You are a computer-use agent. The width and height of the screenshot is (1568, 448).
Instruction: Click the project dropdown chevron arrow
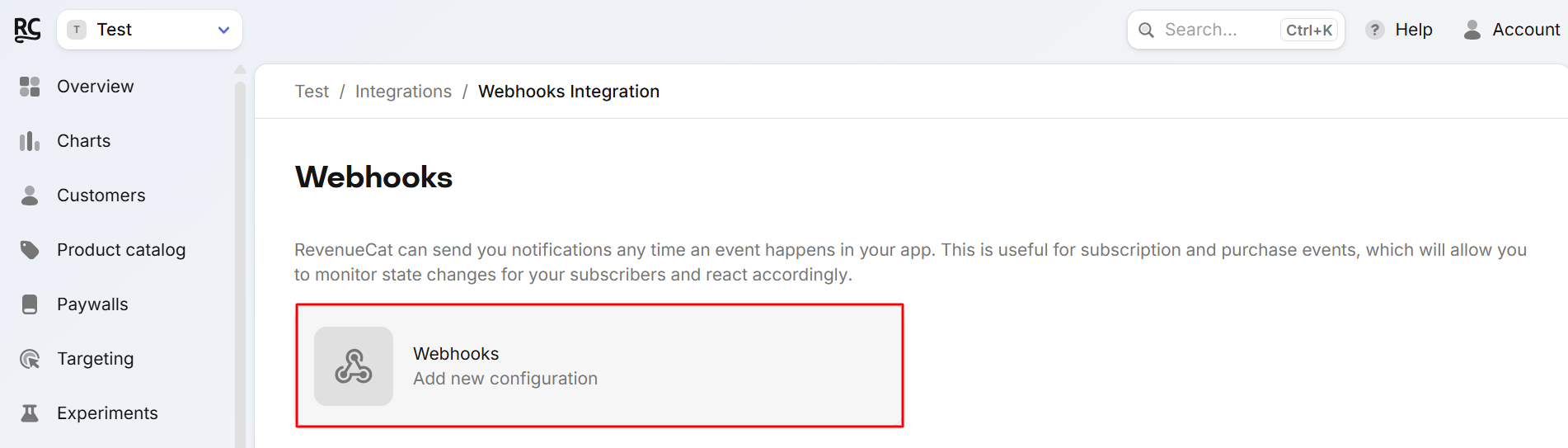coord(223,31)
